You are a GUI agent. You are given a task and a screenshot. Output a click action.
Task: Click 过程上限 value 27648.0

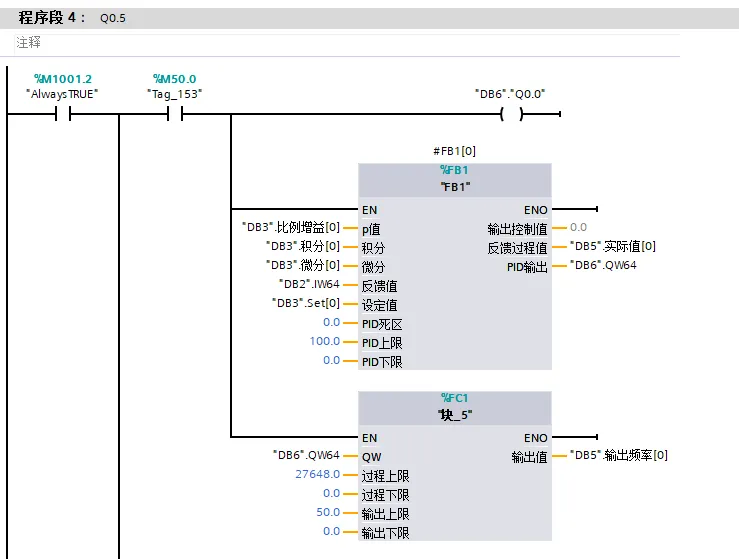pyautogui.click(x=318, y=474)
